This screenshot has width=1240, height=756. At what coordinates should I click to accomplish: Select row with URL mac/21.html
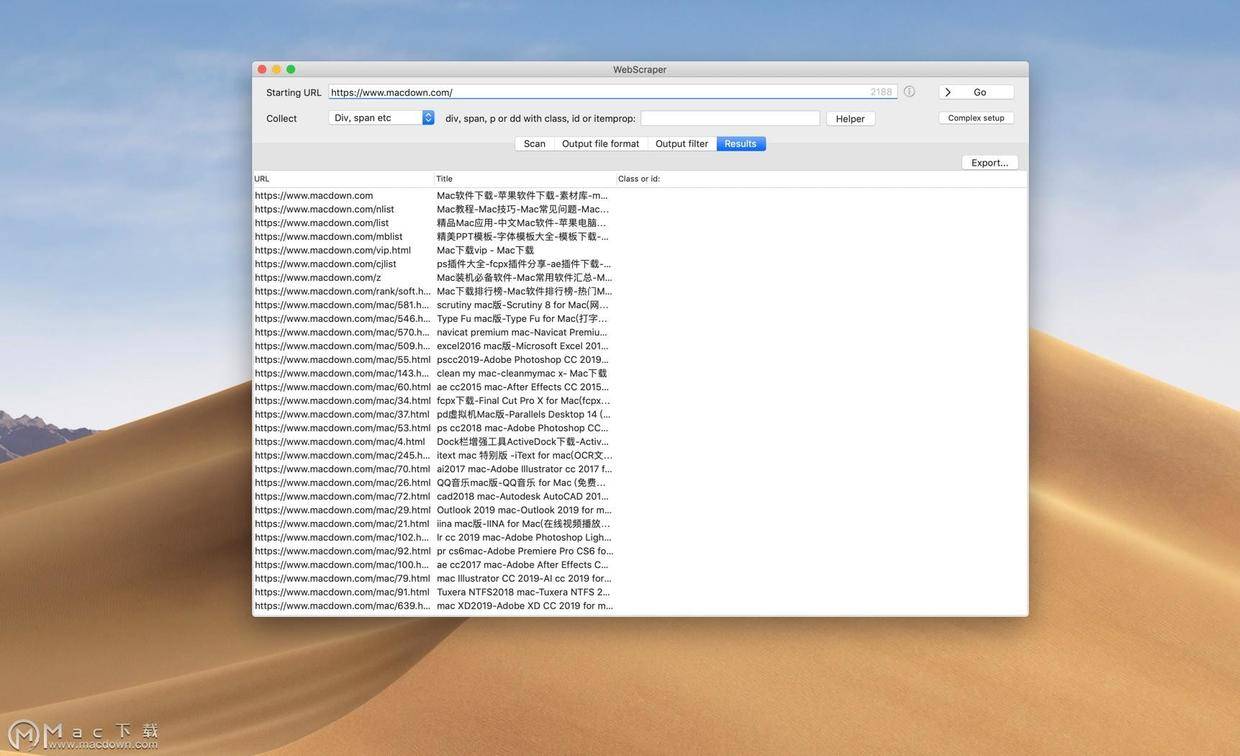[640, 524]
